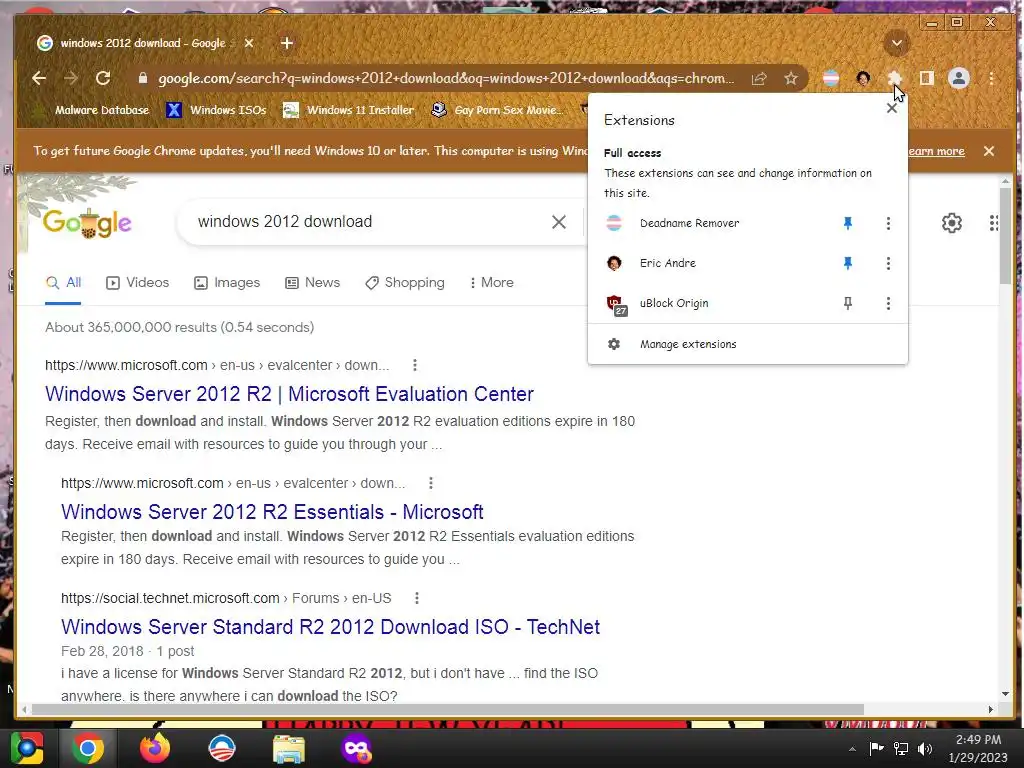Switch to the Images search tab
The image size is (1024, 768).
coord(227,283)
